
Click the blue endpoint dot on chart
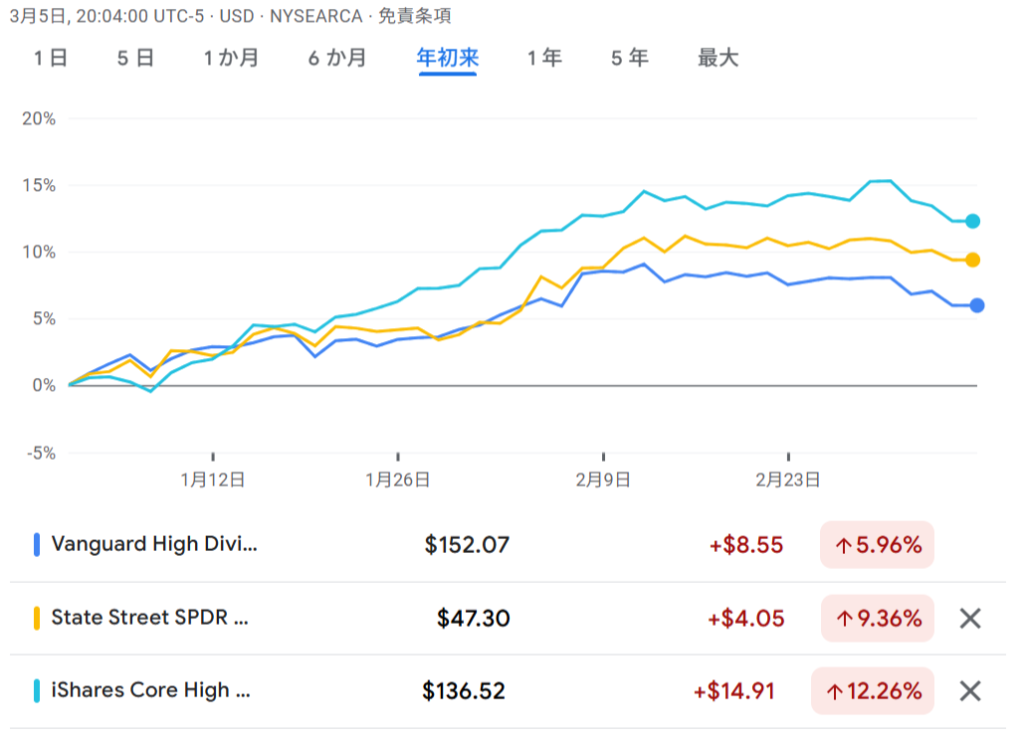pos(977,306)
